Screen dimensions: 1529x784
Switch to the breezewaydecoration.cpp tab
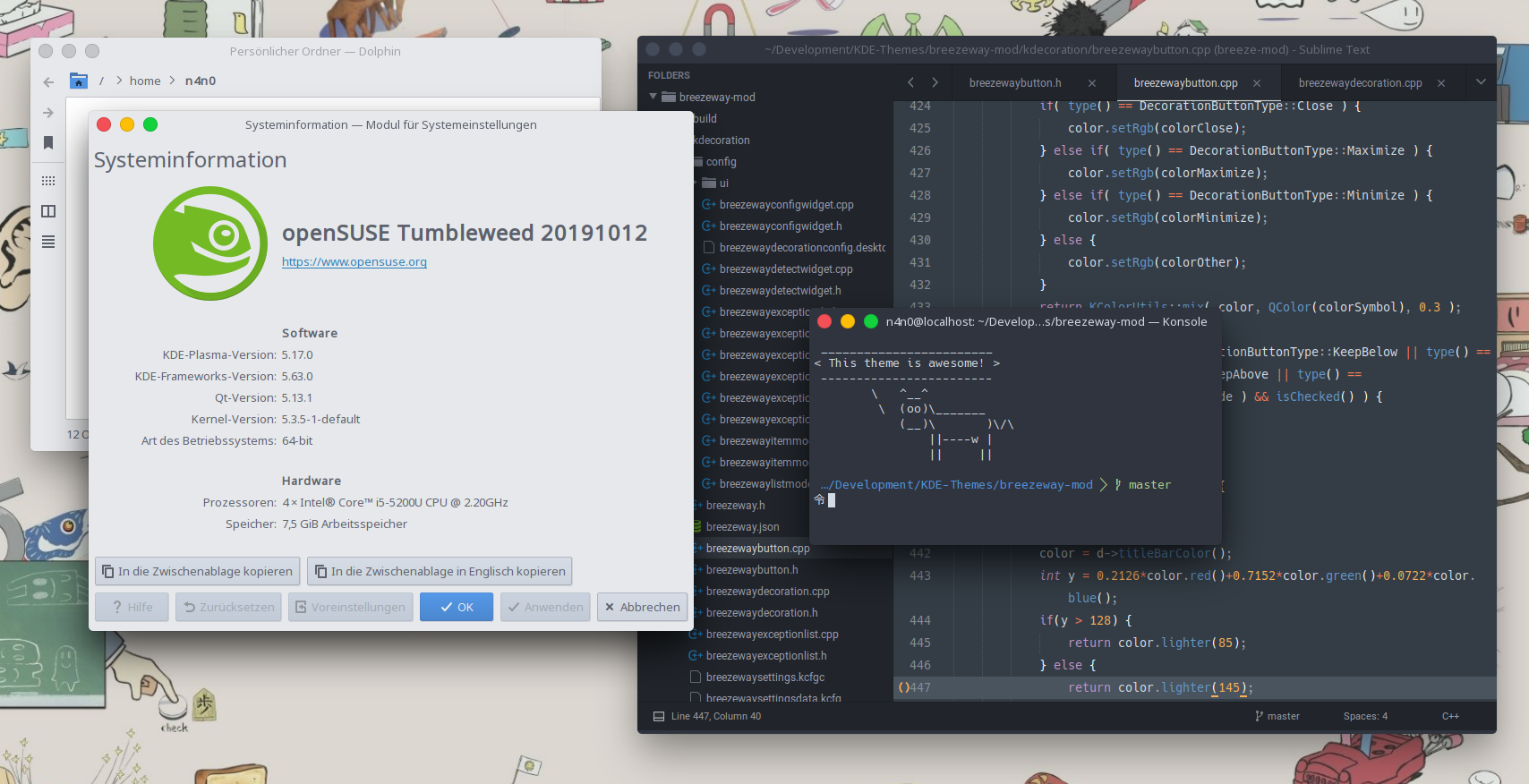point(1360,83)
